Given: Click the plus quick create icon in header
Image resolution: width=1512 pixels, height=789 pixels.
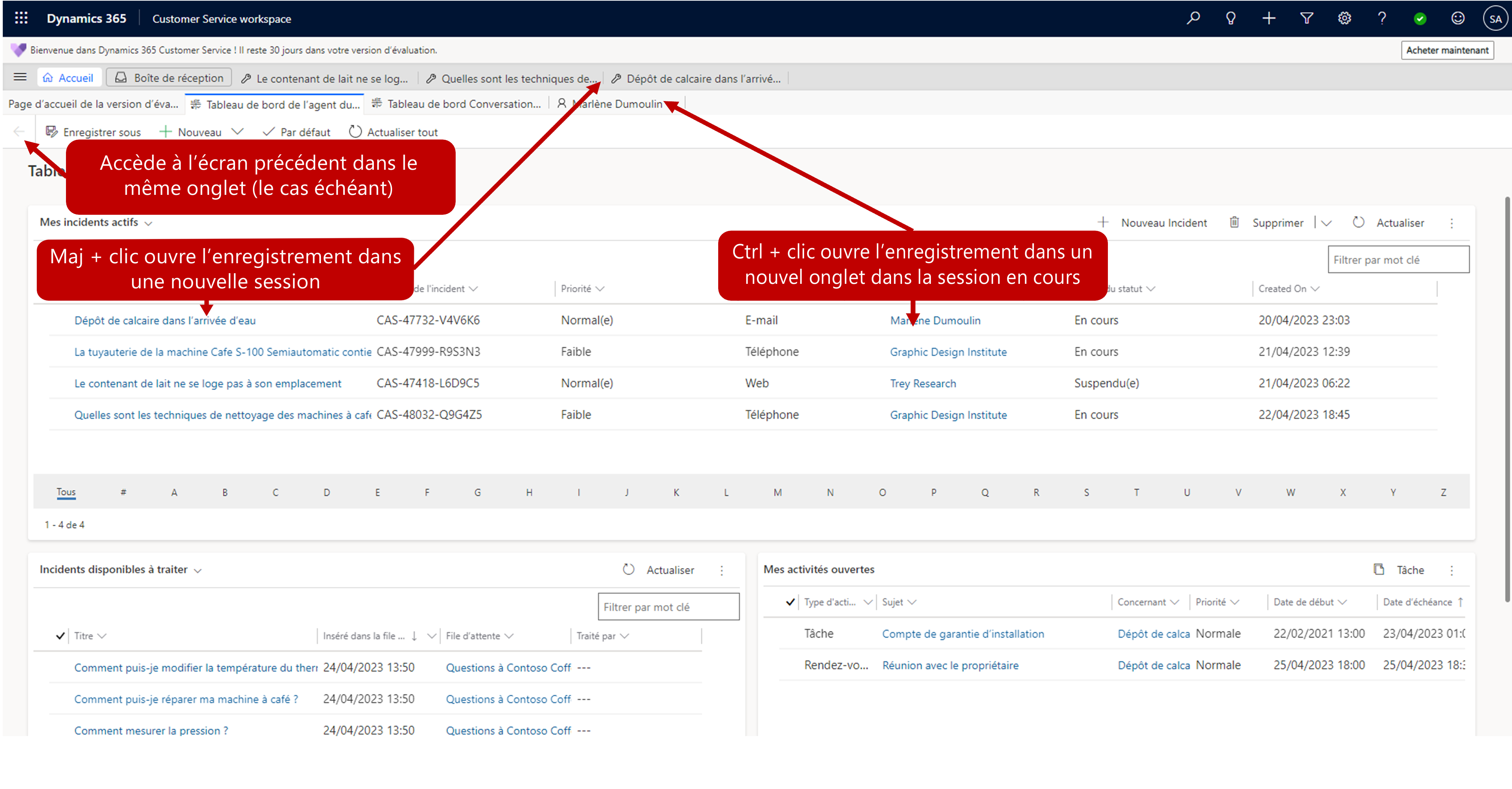Looking at the screenshot, I should (1269, 18).
